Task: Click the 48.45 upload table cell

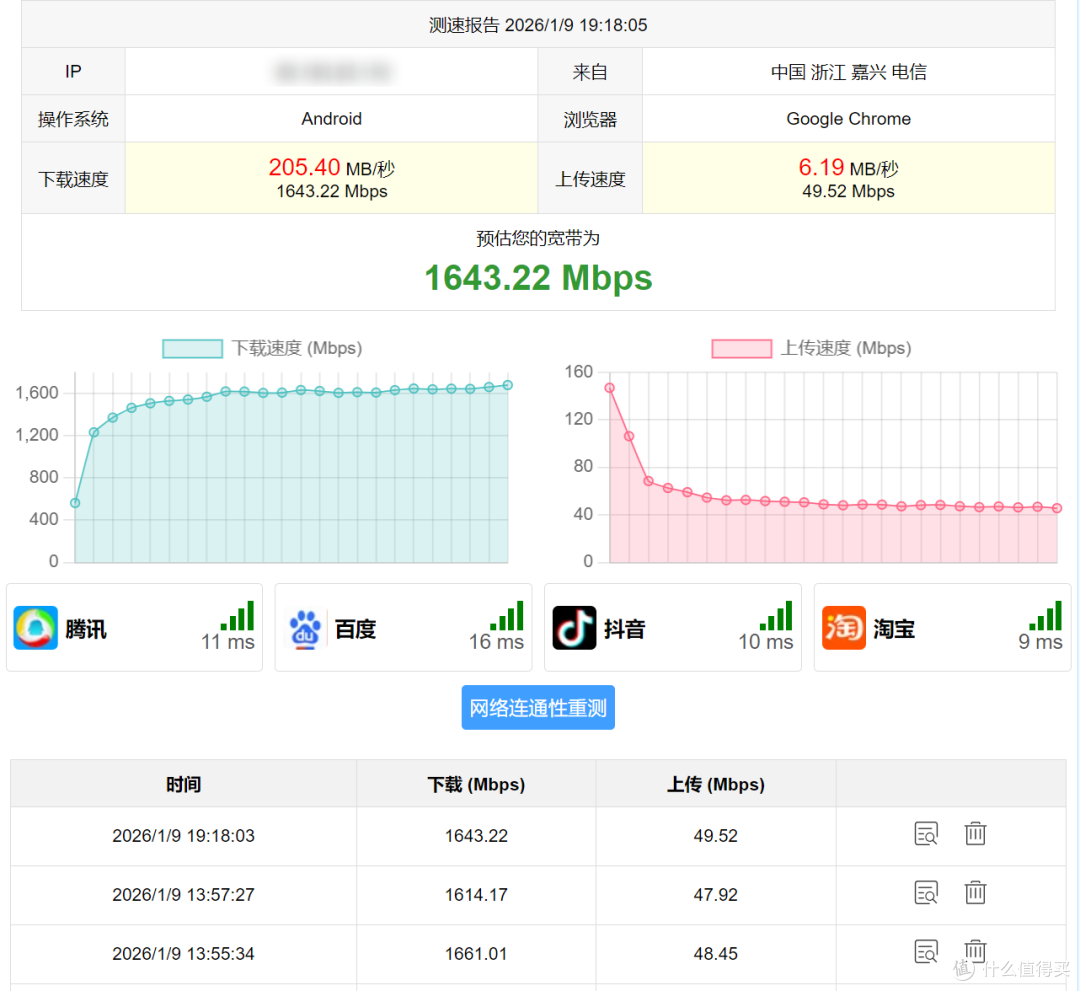Action: pos(716,954)
